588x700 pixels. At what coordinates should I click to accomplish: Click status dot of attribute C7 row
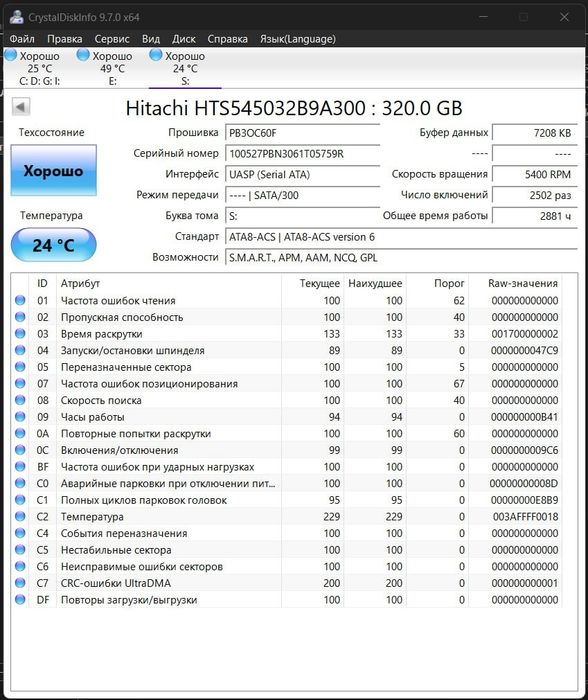point(20,583)
